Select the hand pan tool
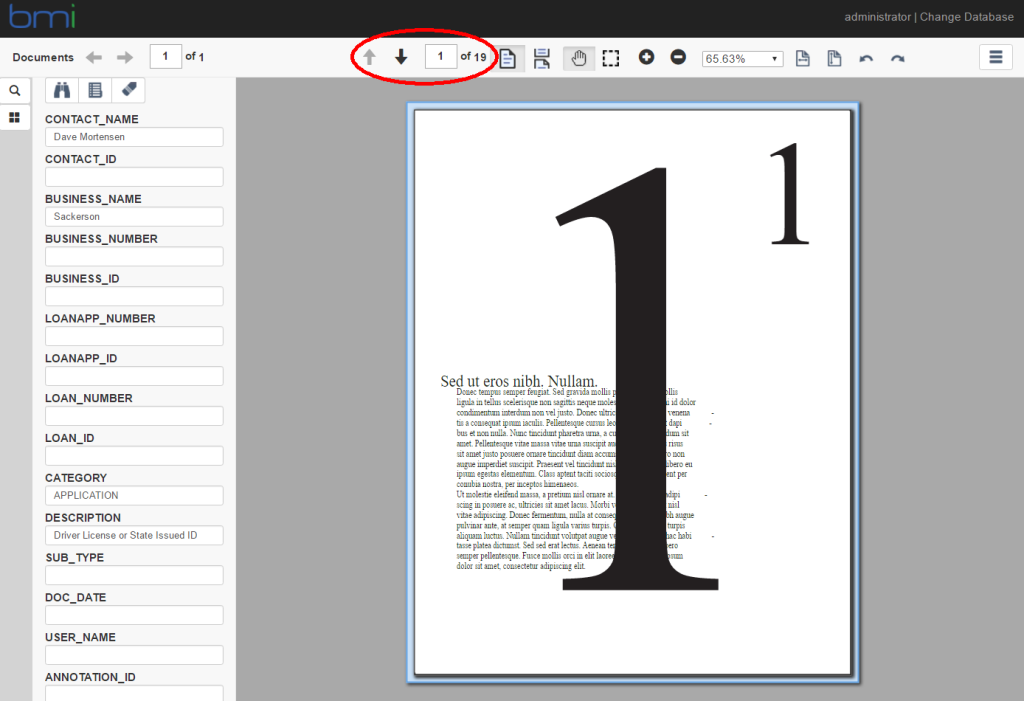 [578, 58]
